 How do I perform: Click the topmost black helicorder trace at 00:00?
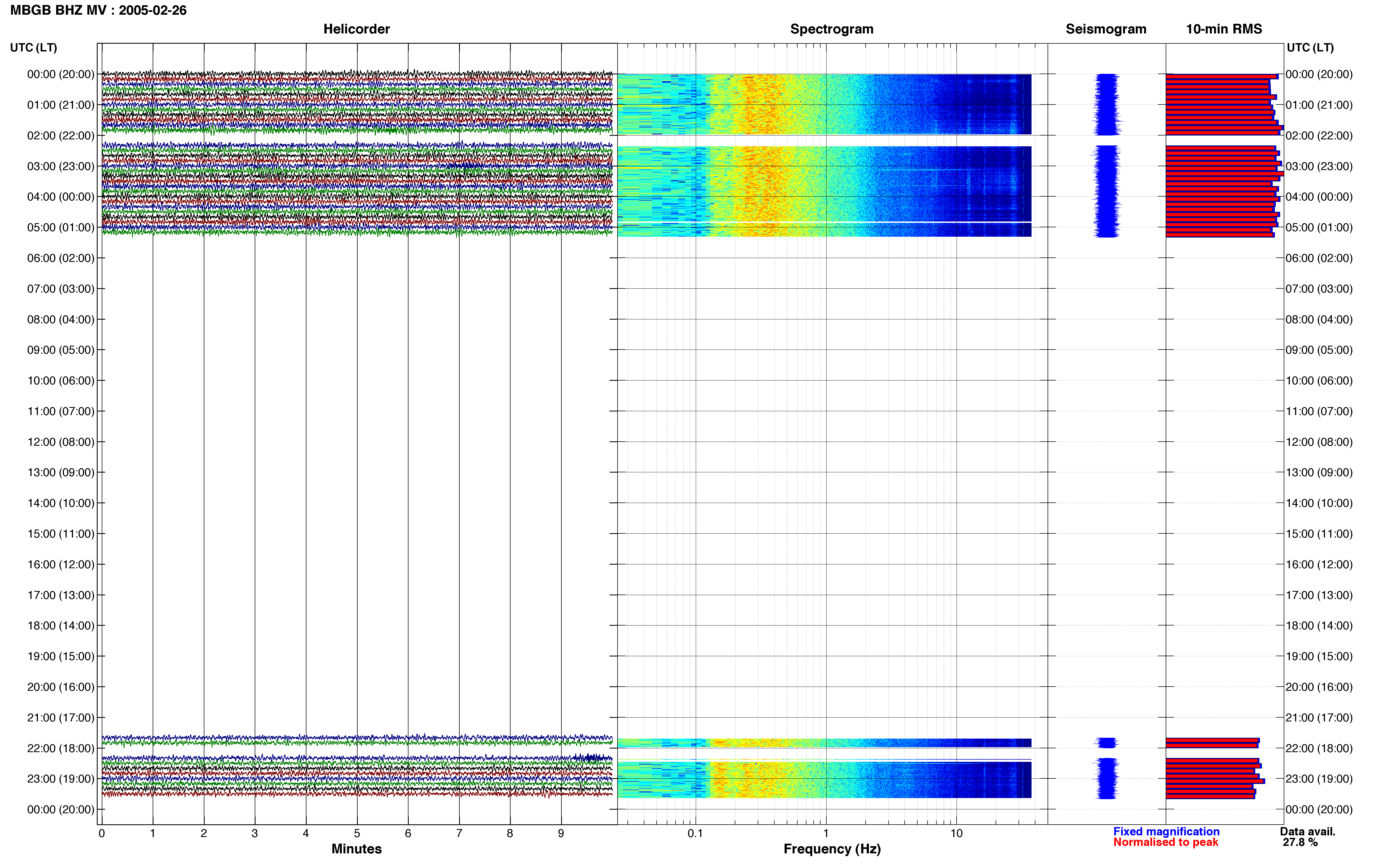click(357, 74)
